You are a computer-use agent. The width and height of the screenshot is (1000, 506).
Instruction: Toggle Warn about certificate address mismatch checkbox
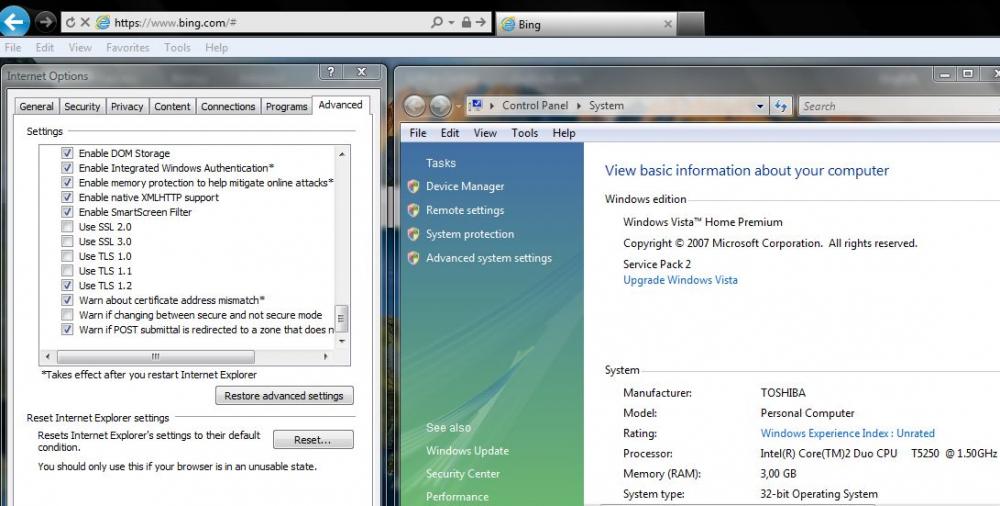pos(67,300)
